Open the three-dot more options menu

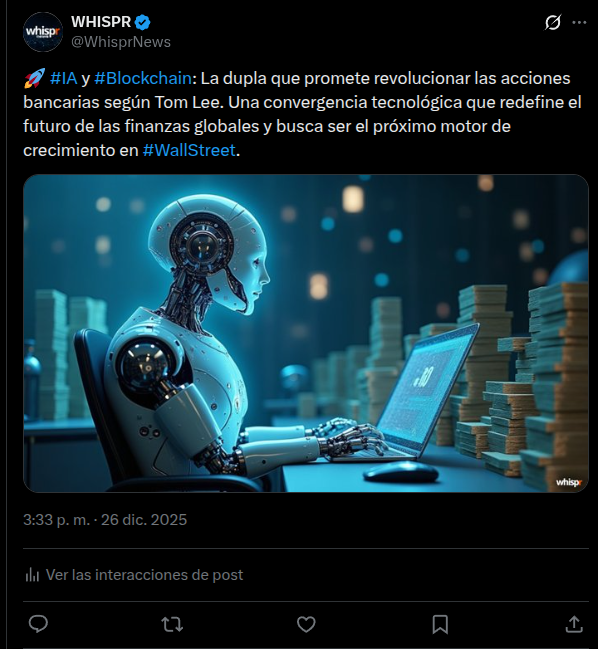579,22
